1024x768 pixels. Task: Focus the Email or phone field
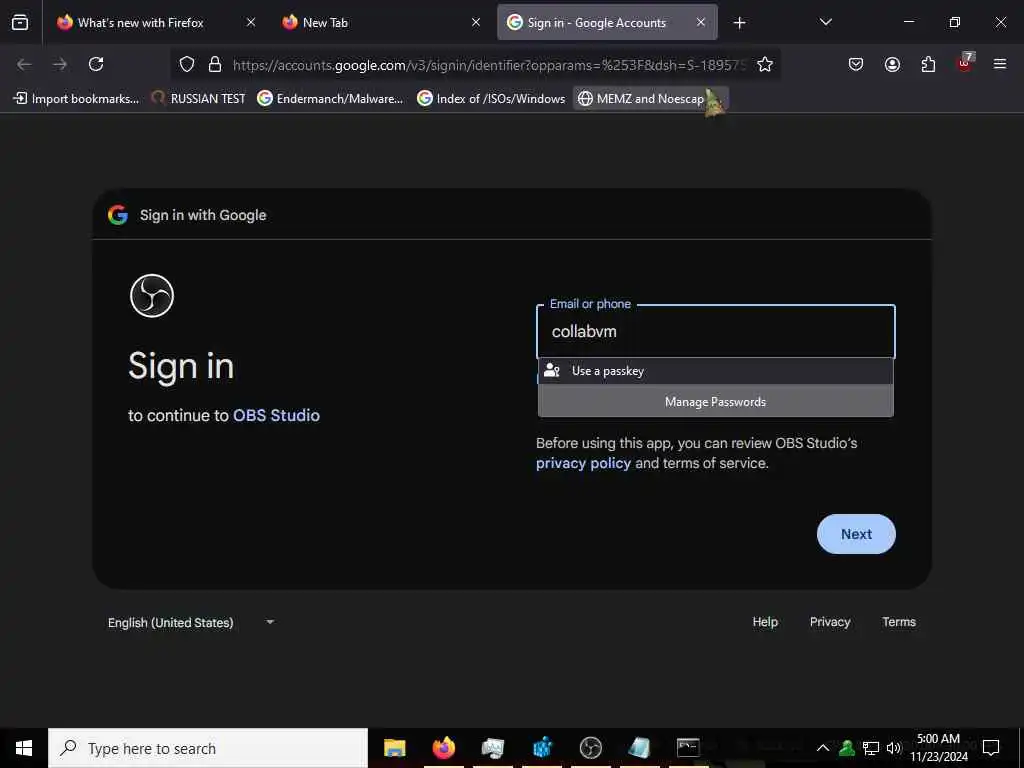[716, 332]
